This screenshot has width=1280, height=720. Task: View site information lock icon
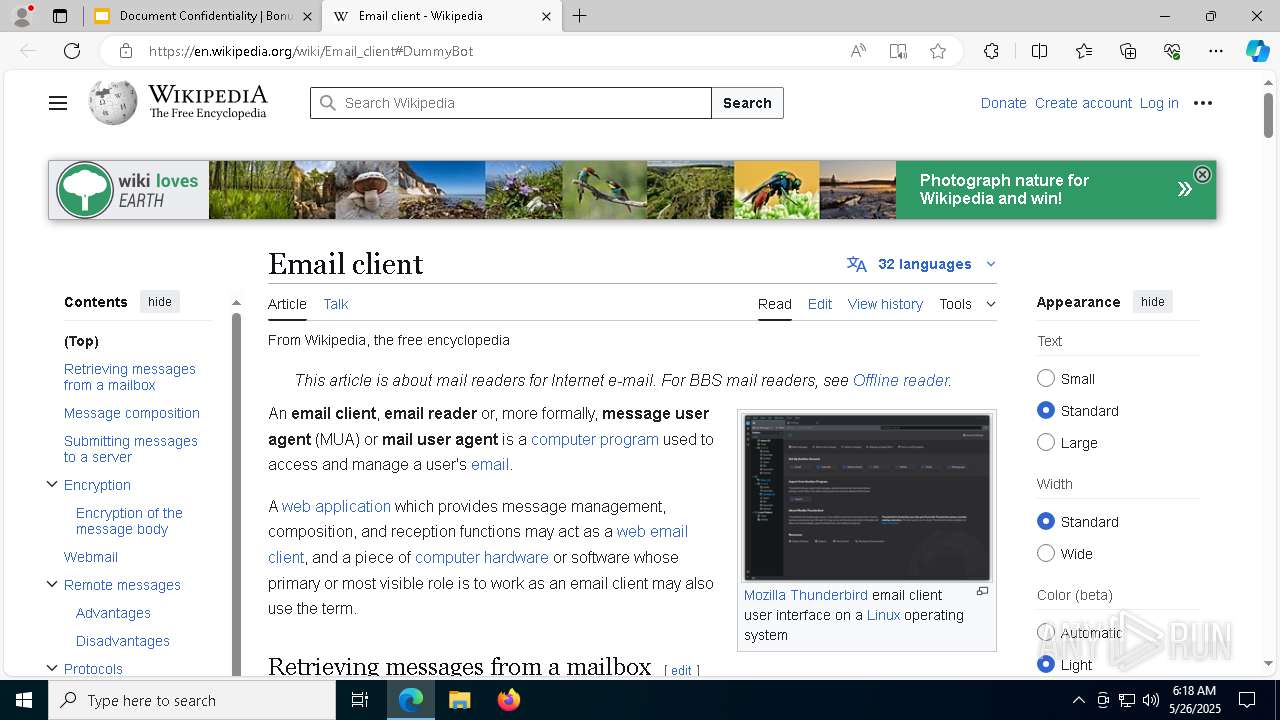(125, 51)
